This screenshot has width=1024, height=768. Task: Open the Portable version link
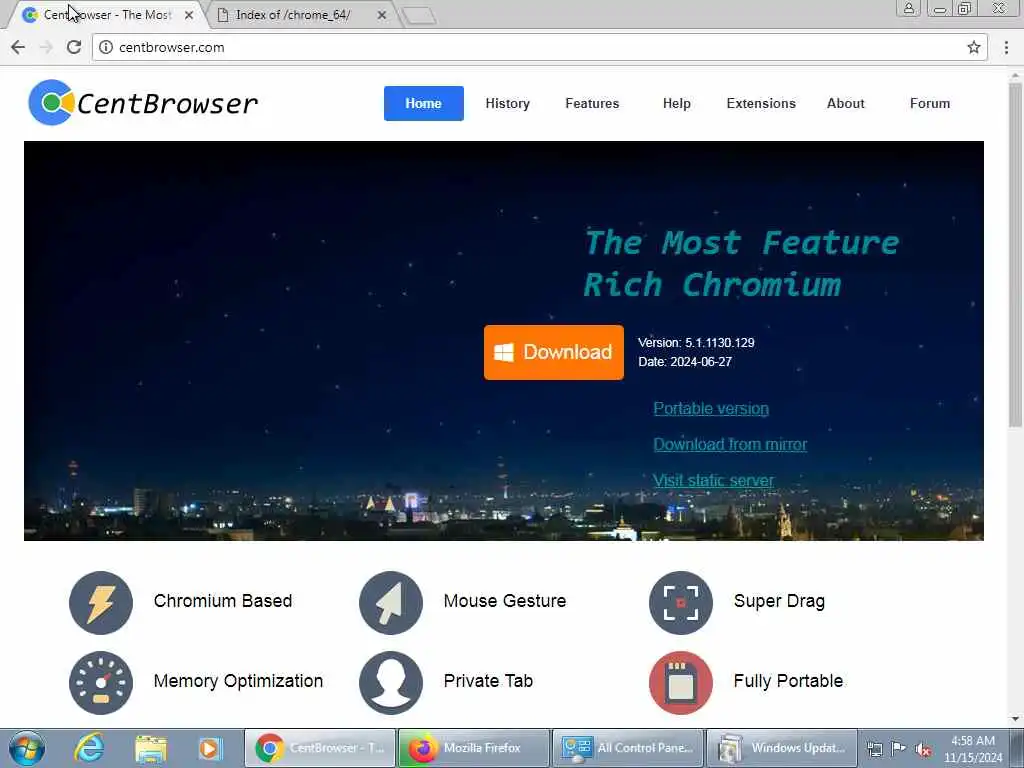(711, 408)
